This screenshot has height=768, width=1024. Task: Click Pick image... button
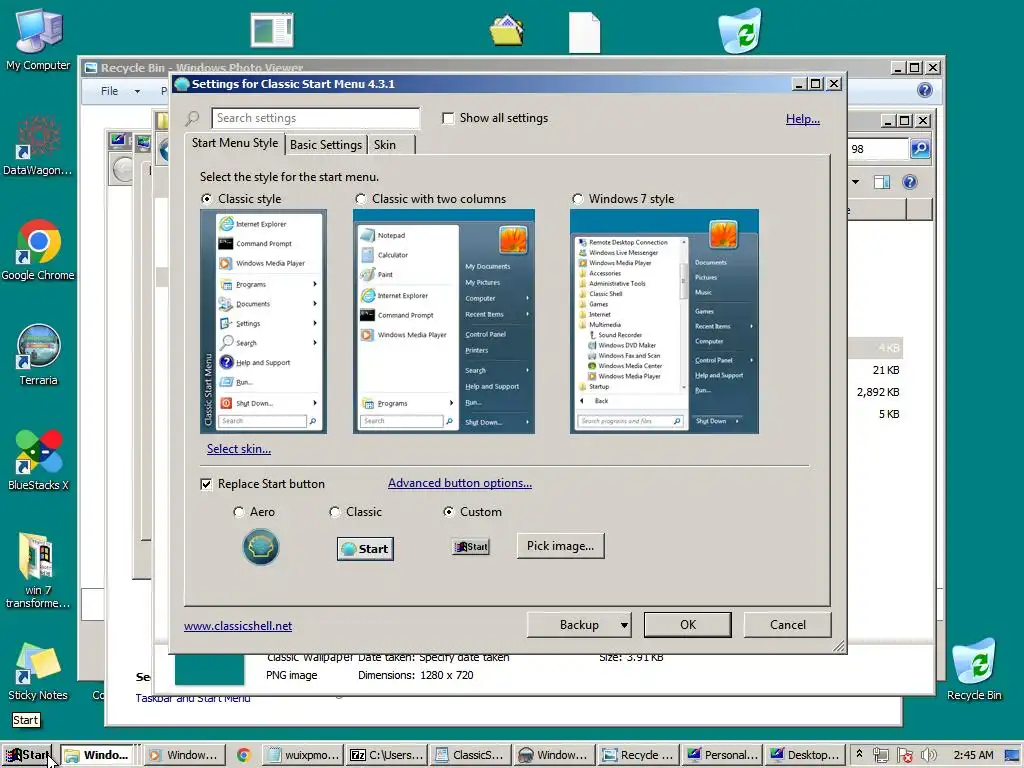[x=560, y=546]
